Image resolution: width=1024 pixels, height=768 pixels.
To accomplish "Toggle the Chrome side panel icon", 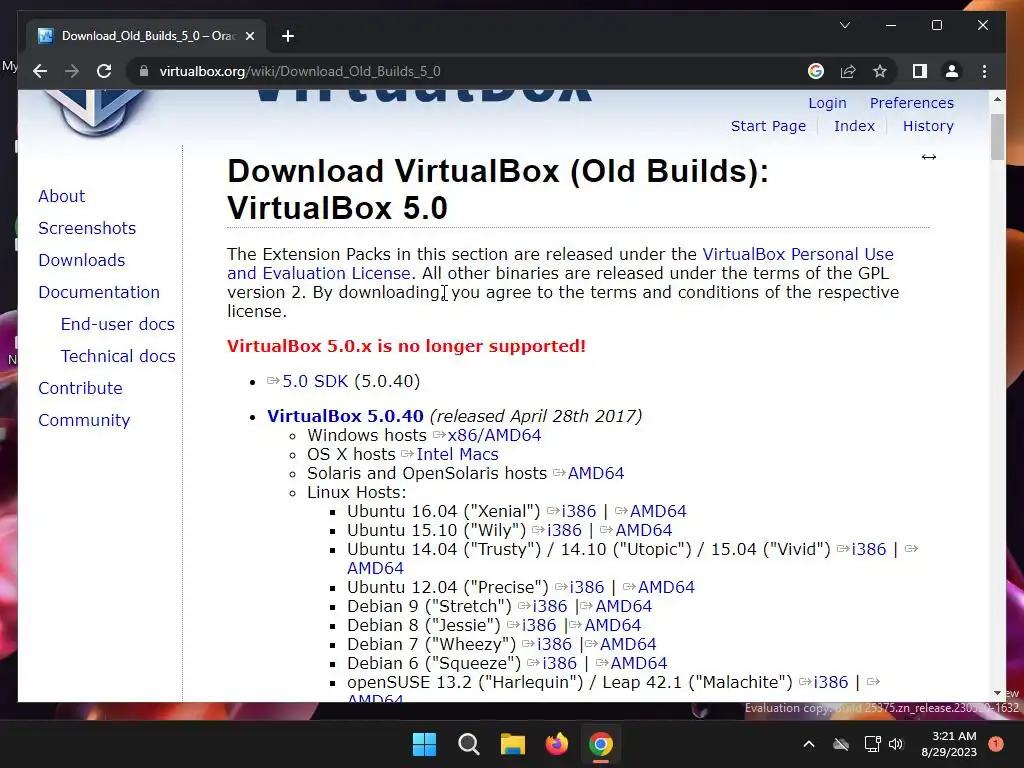I will tap(920, 71).
